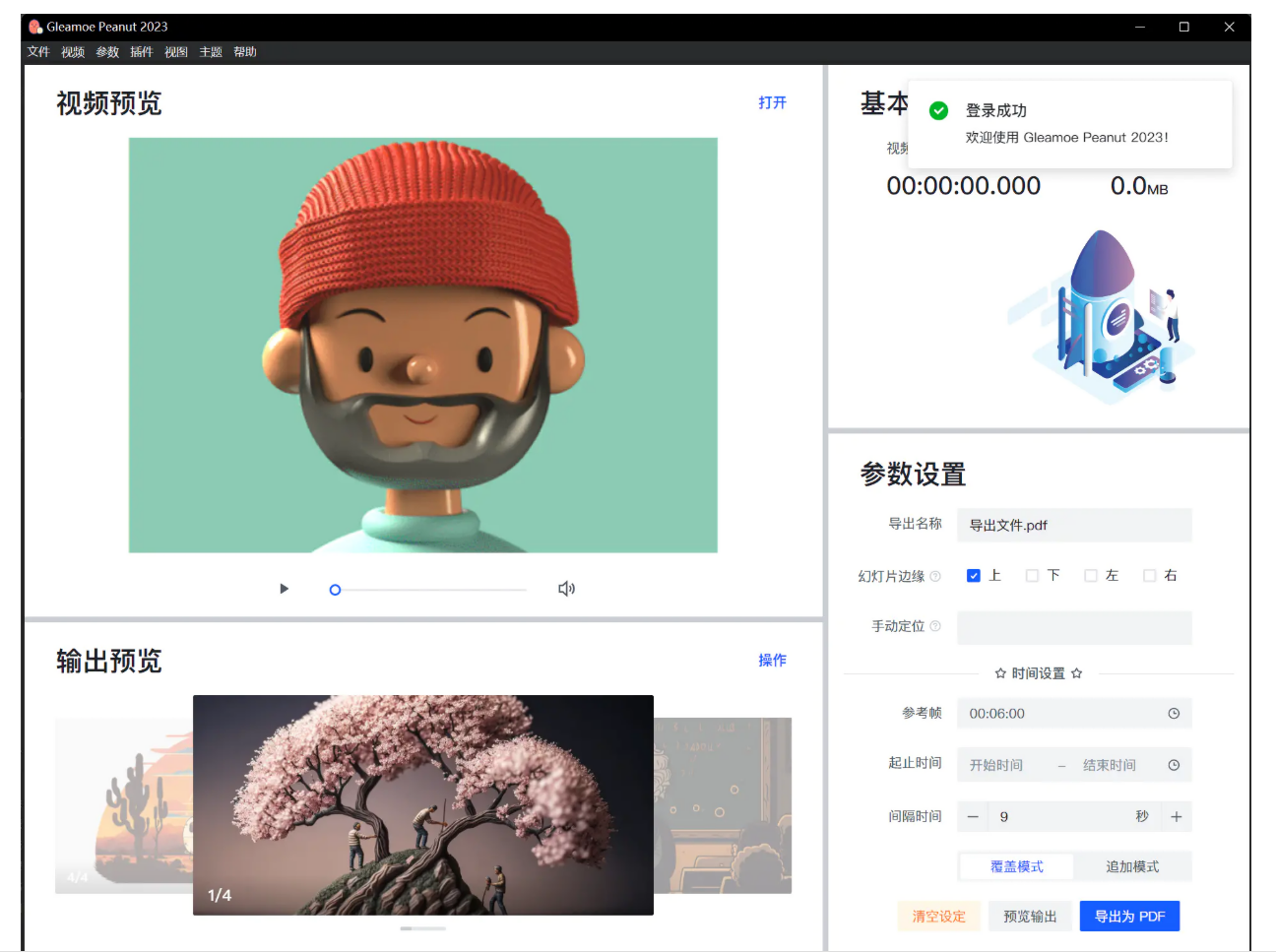Enable the 左 slide edge checkbox

pyautogui.click(x=1091, y=576)
